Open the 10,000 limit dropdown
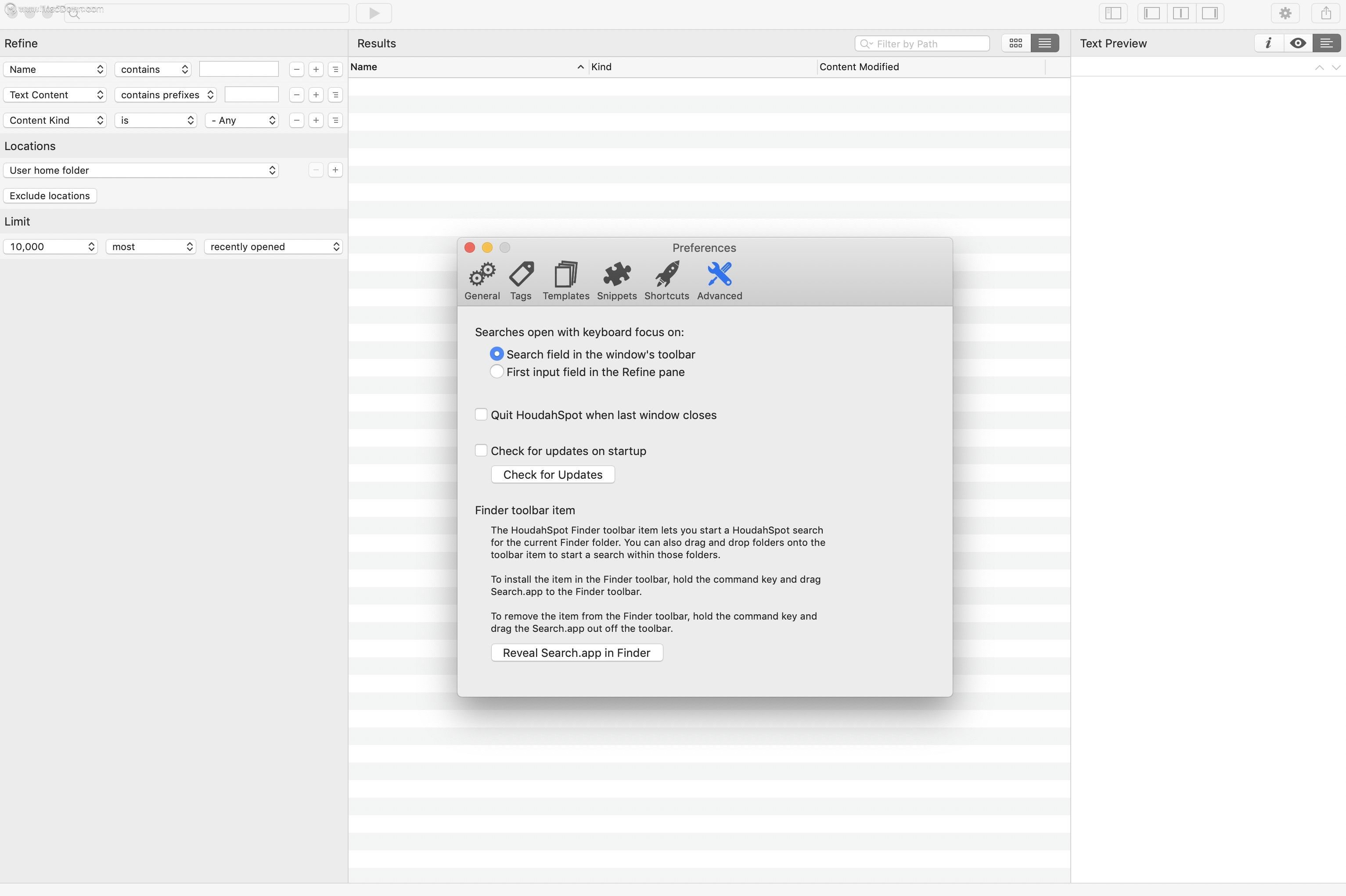 (50, 246)
